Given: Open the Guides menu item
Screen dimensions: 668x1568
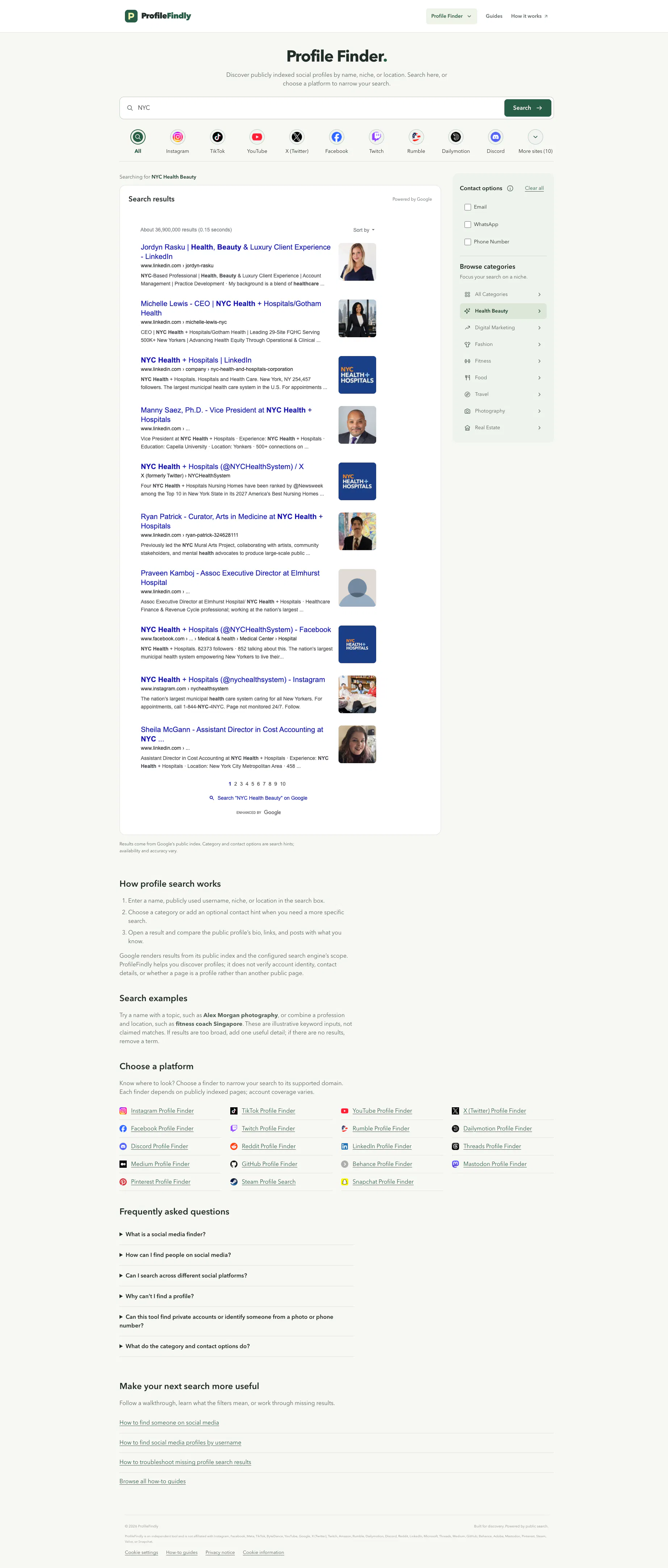Looking at the screenshot, I should (494, 16).
